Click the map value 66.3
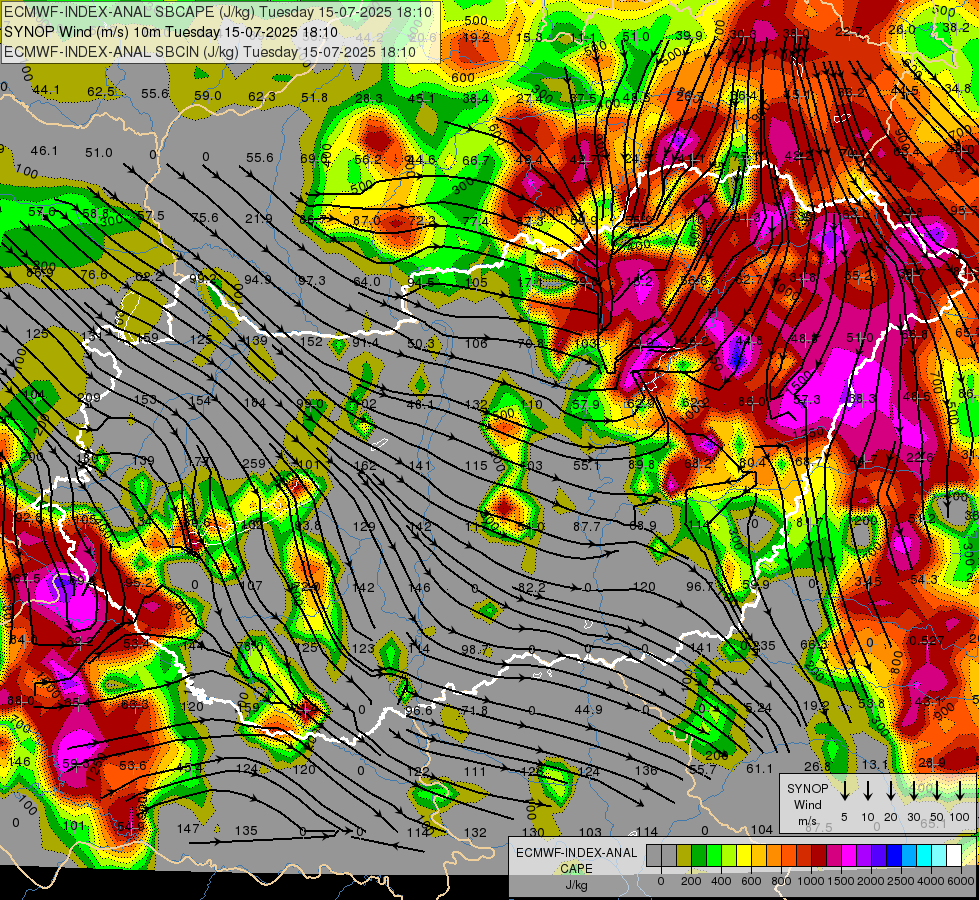Viewport: 979px width, 900px height. pos(814,645)
